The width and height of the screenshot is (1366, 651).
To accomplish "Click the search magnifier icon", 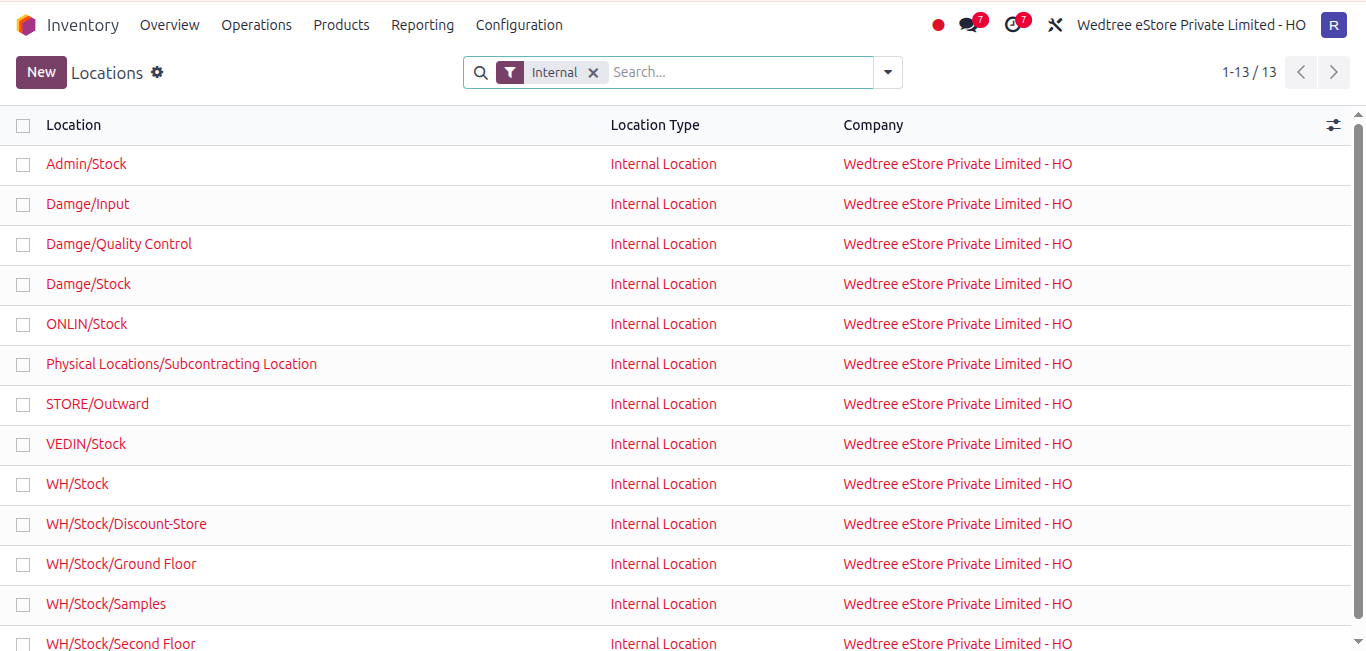I will point(481,72).
